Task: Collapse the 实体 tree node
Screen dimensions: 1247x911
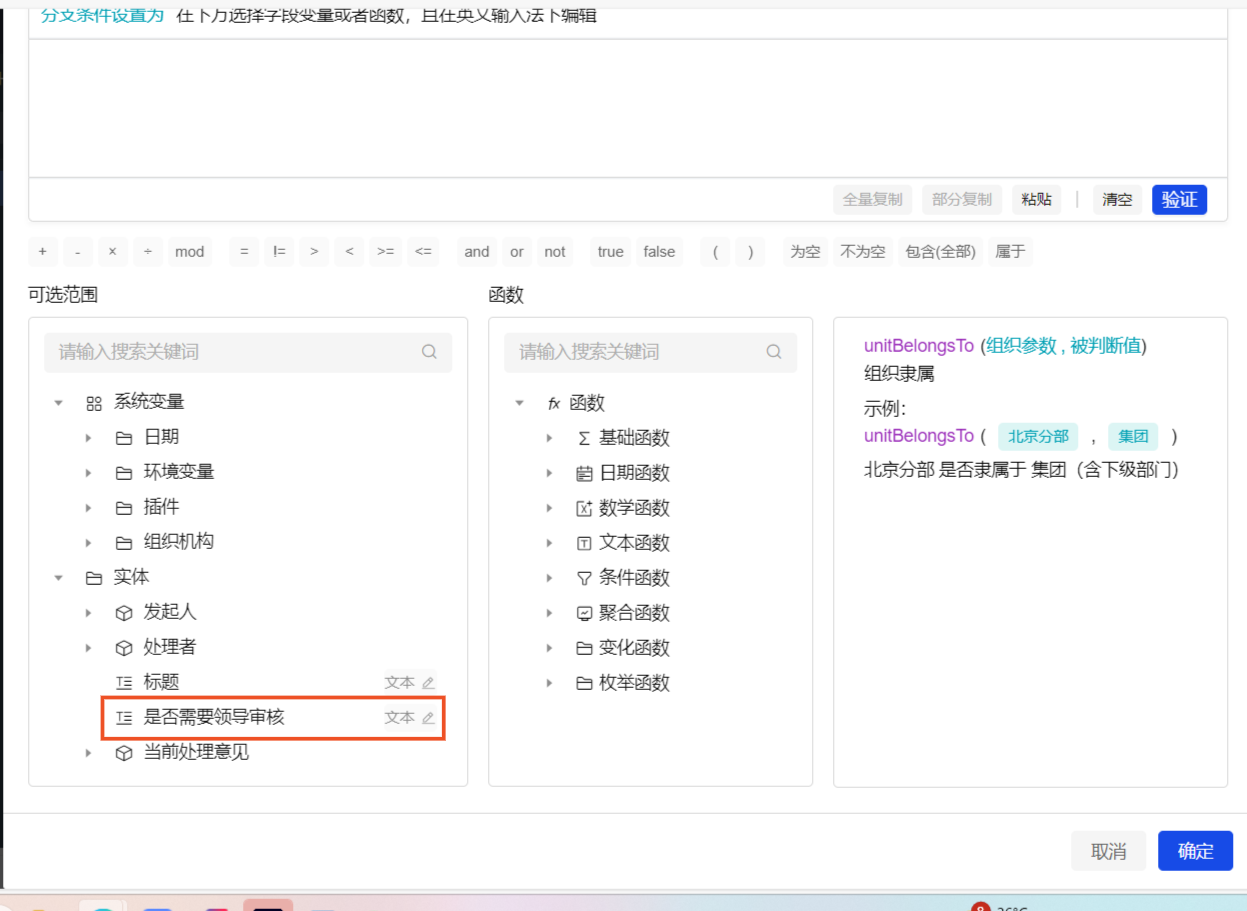Action: tap(59, 578)
